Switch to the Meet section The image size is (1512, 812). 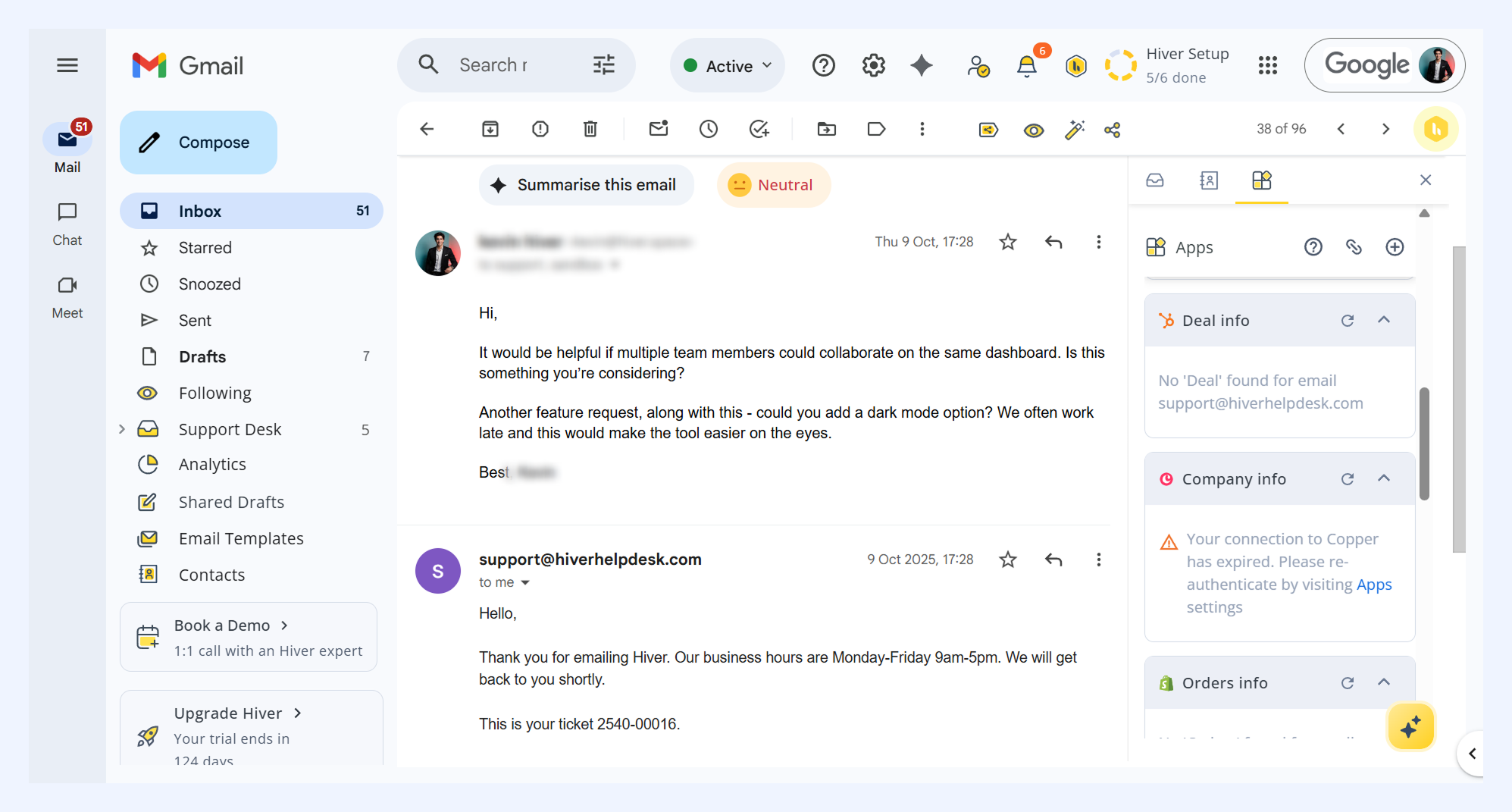pos(67,296)
